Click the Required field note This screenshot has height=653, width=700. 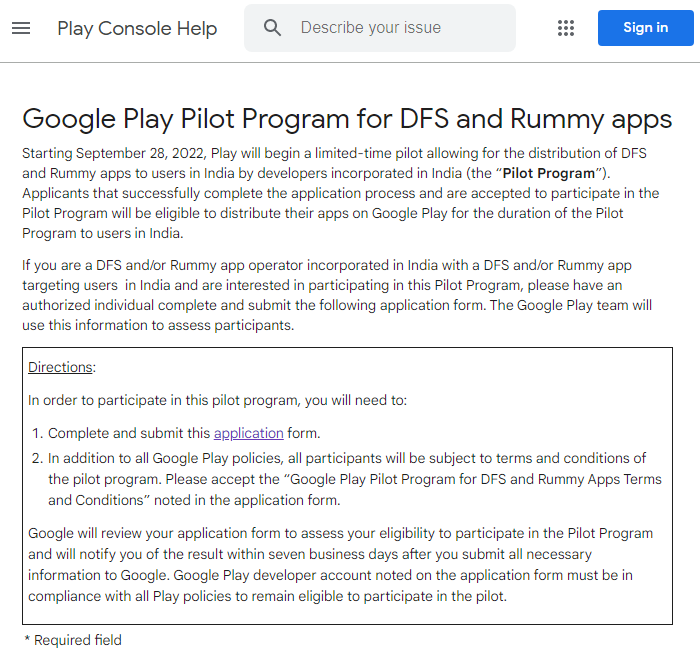point(73,640)
